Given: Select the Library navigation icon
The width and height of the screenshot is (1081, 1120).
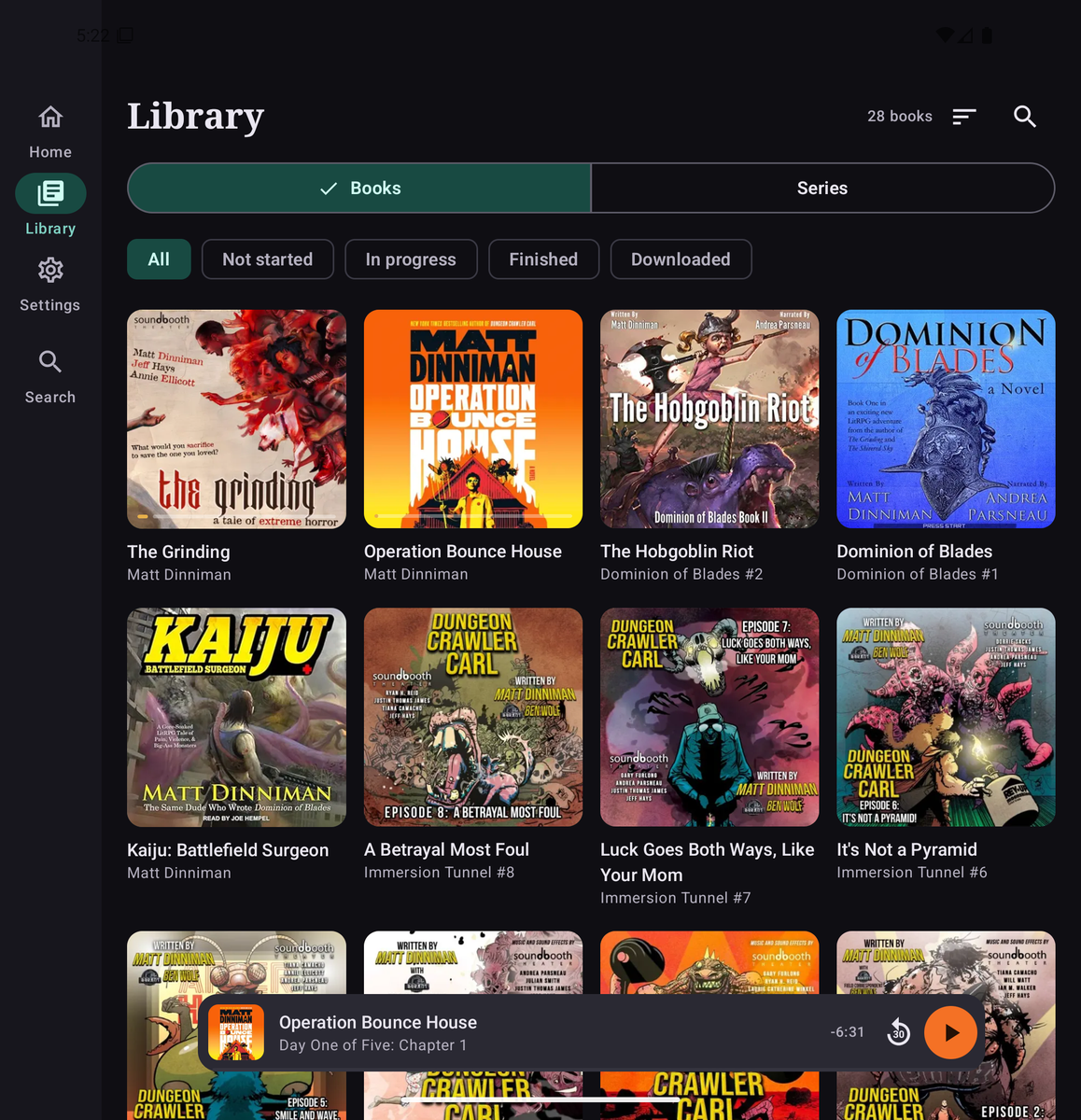Looking at the screenshot, I should (50, 193).
